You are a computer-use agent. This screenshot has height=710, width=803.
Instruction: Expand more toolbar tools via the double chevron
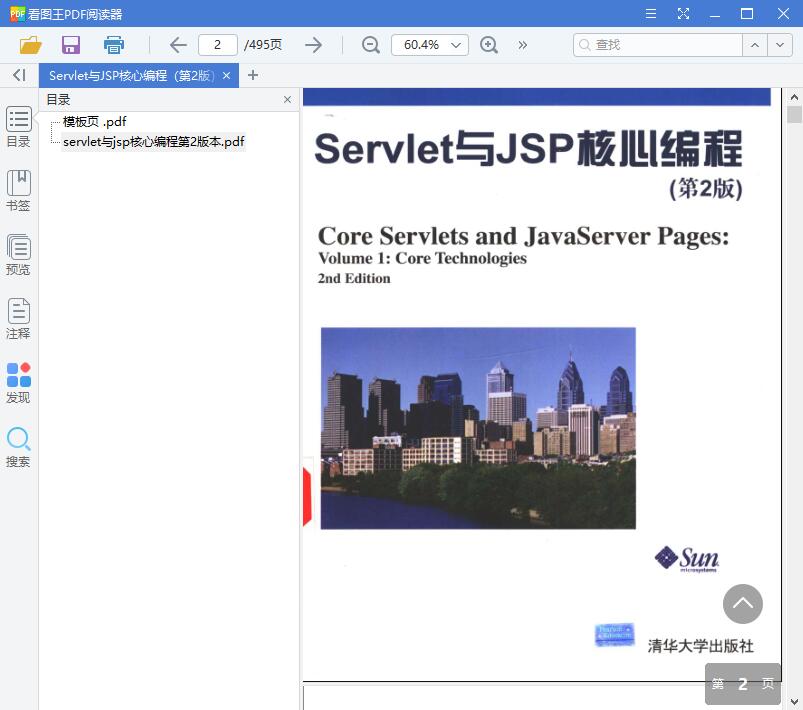(x=521, y=45)
